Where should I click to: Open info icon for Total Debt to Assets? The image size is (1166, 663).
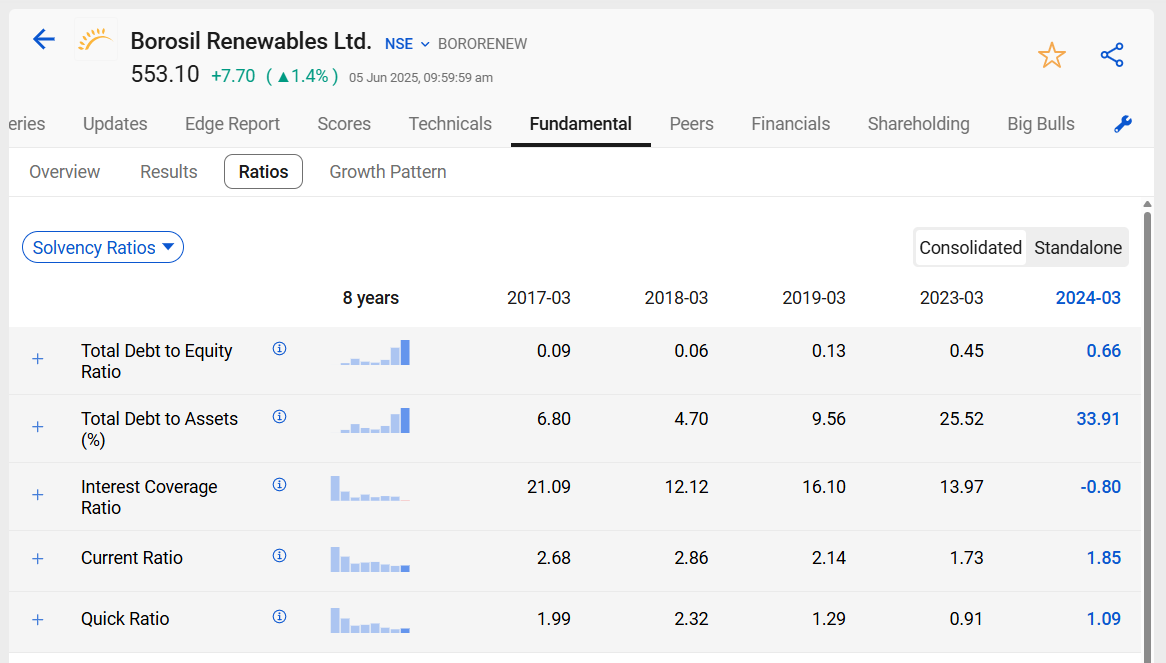pyautogui.click(x=280, y=417)
